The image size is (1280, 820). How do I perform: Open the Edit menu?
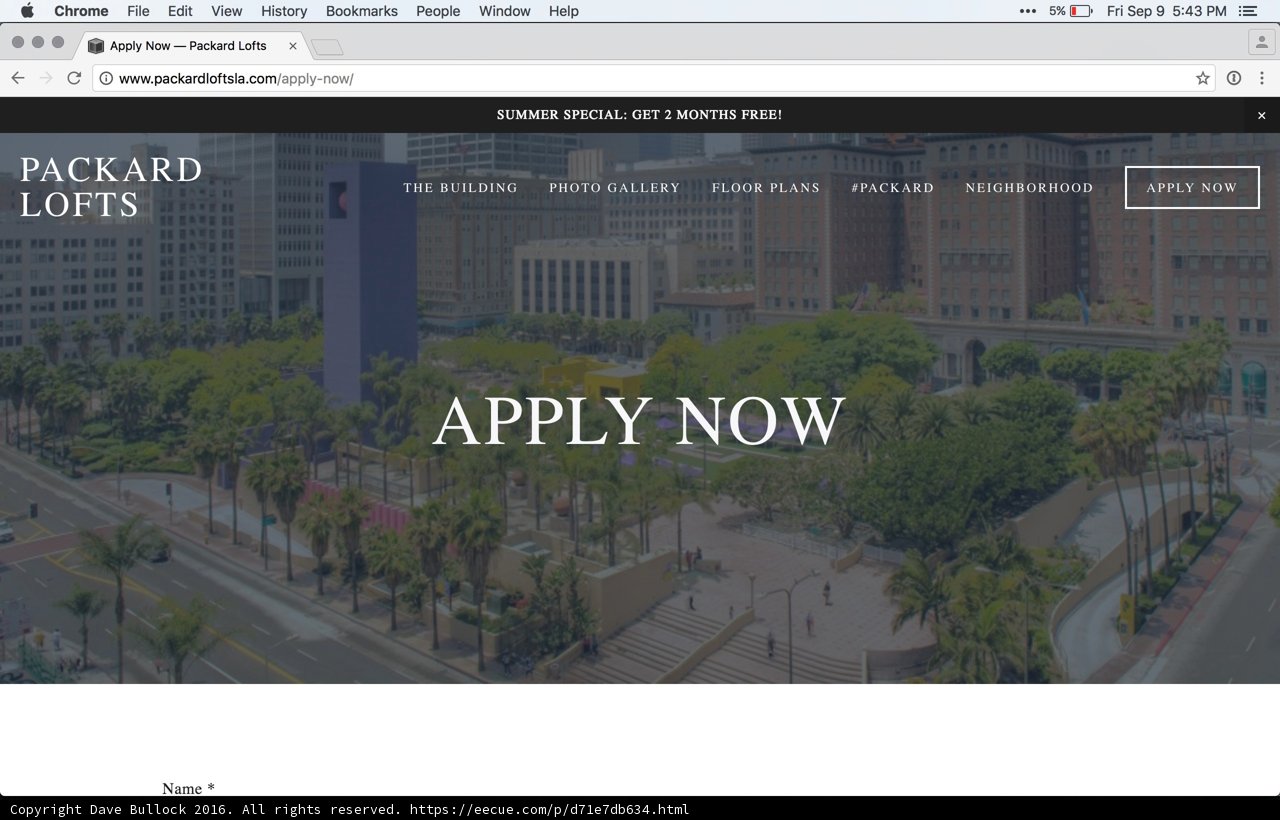[180, 11]
